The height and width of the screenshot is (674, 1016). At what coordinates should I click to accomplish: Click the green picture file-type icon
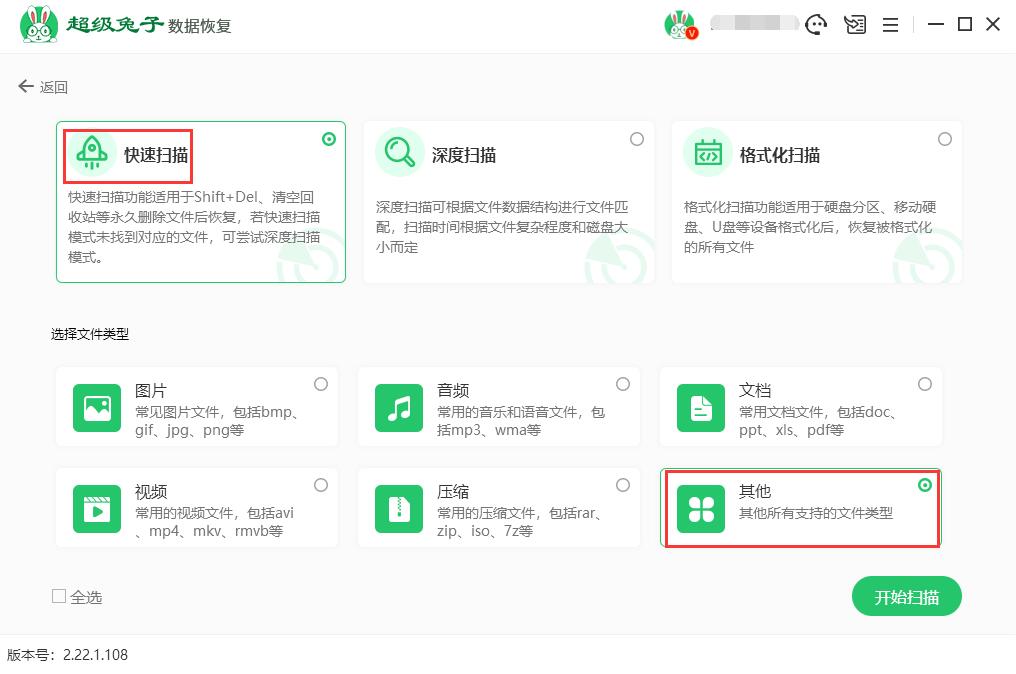97,408
